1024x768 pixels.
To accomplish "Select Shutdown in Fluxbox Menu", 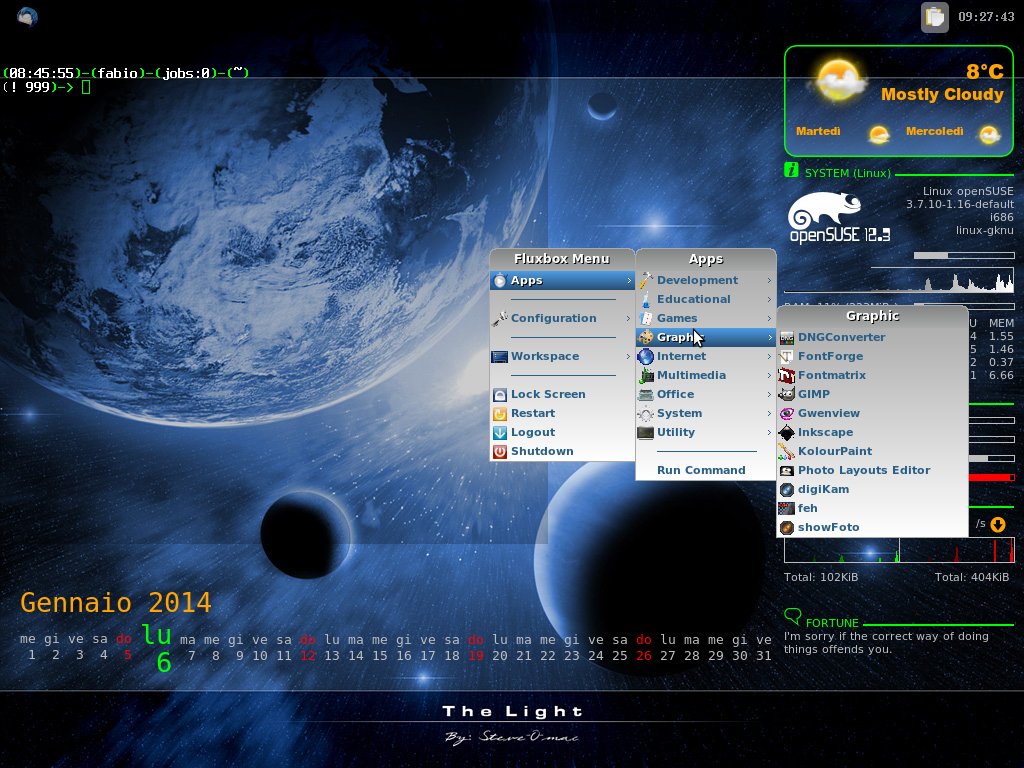I will [562, 451].
